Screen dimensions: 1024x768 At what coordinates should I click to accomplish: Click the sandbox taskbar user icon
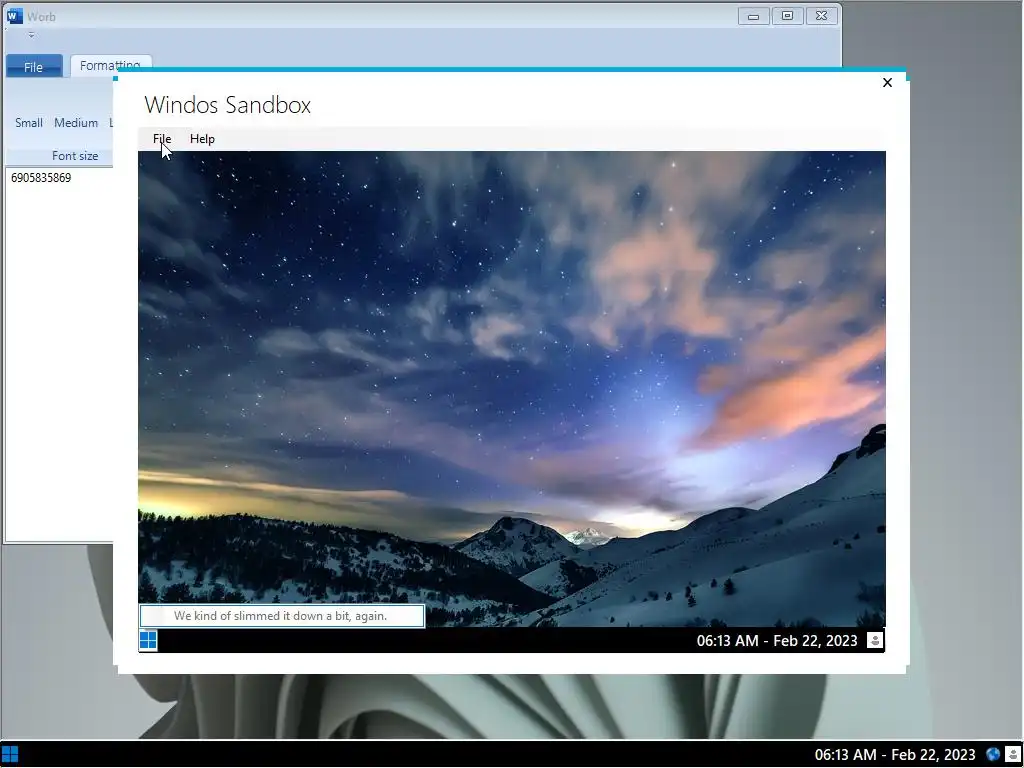[874, 640]
